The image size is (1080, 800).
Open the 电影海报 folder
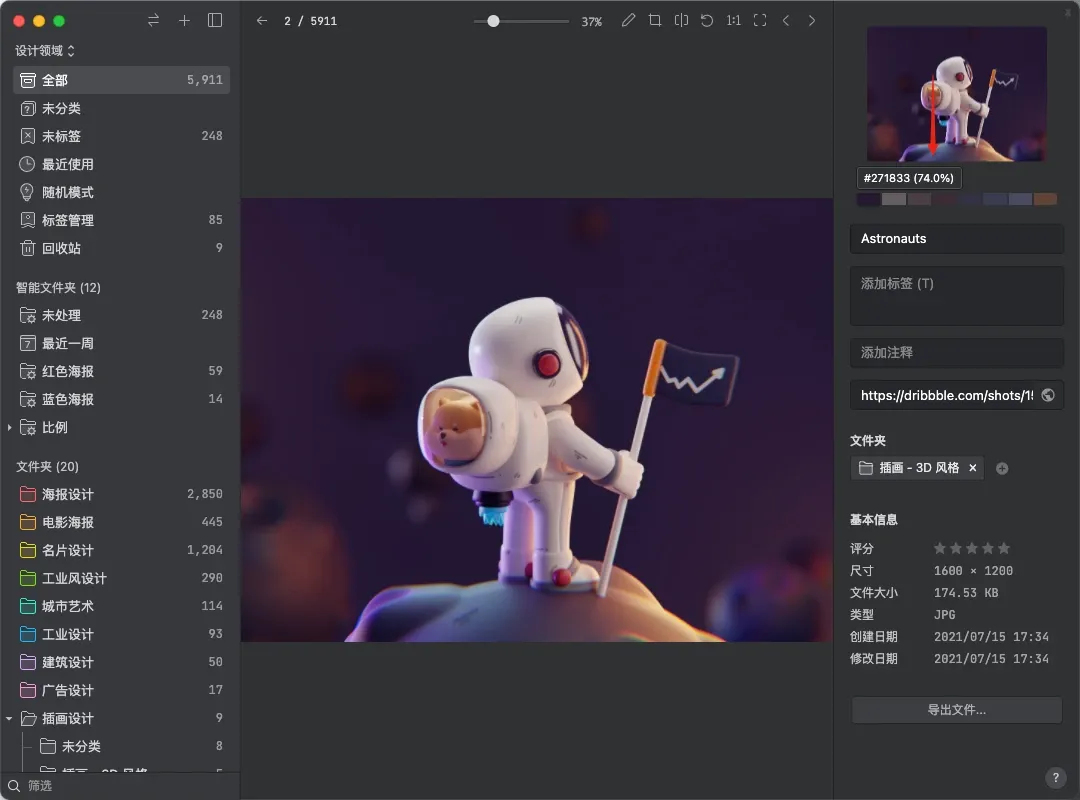(x=67, y=522)
